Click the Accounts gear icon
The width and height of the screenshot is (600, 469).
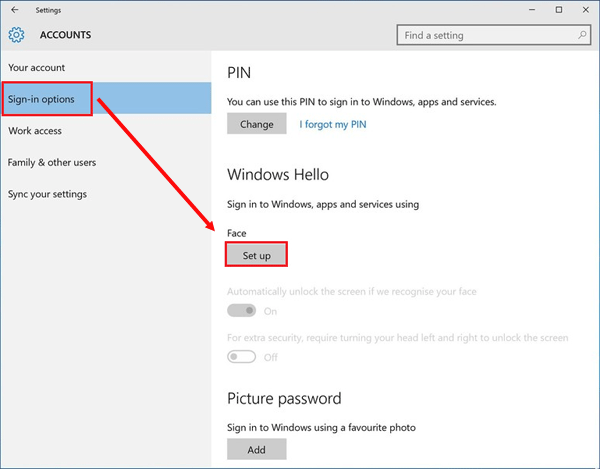point(16,35)
